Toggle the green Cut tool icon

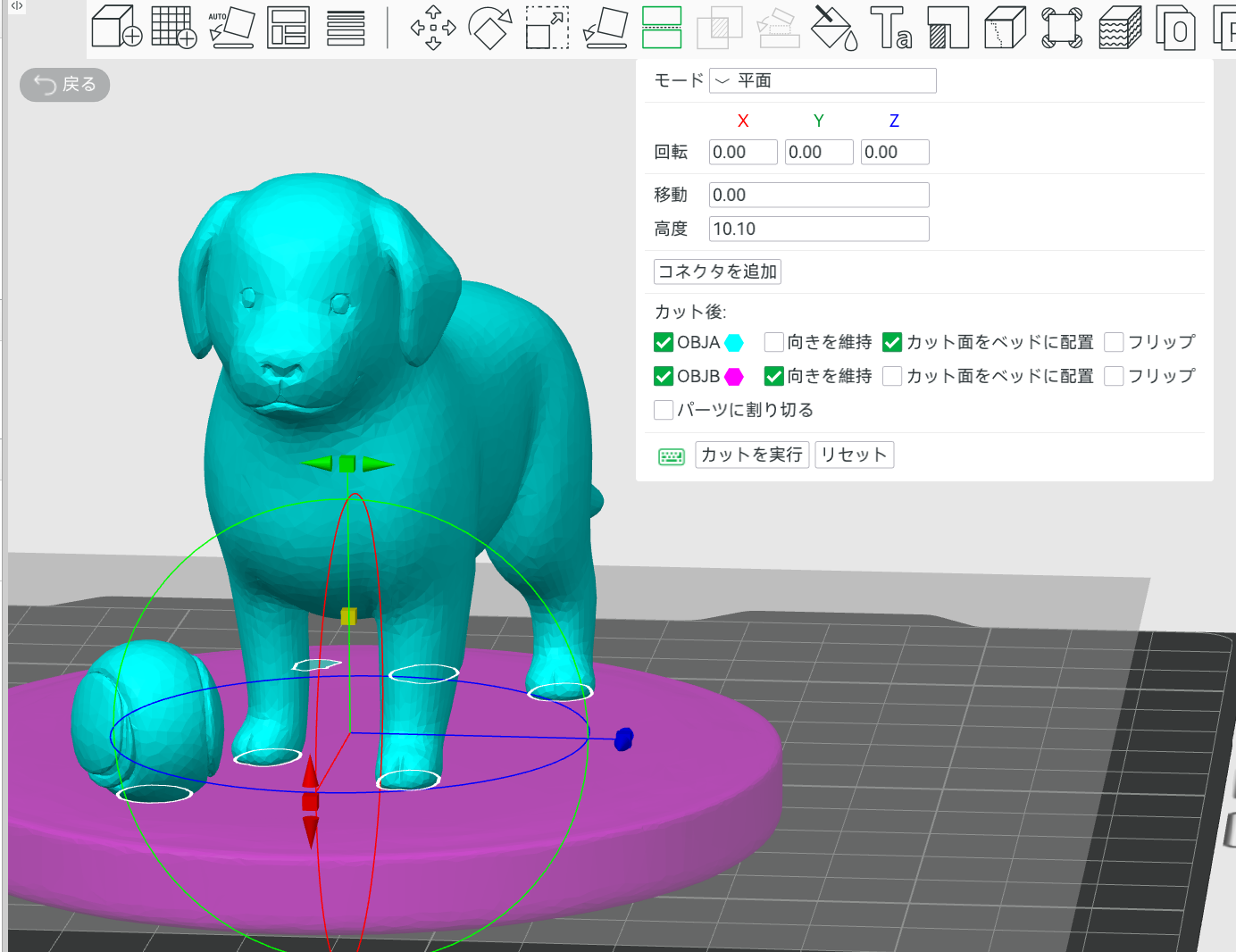662,28
